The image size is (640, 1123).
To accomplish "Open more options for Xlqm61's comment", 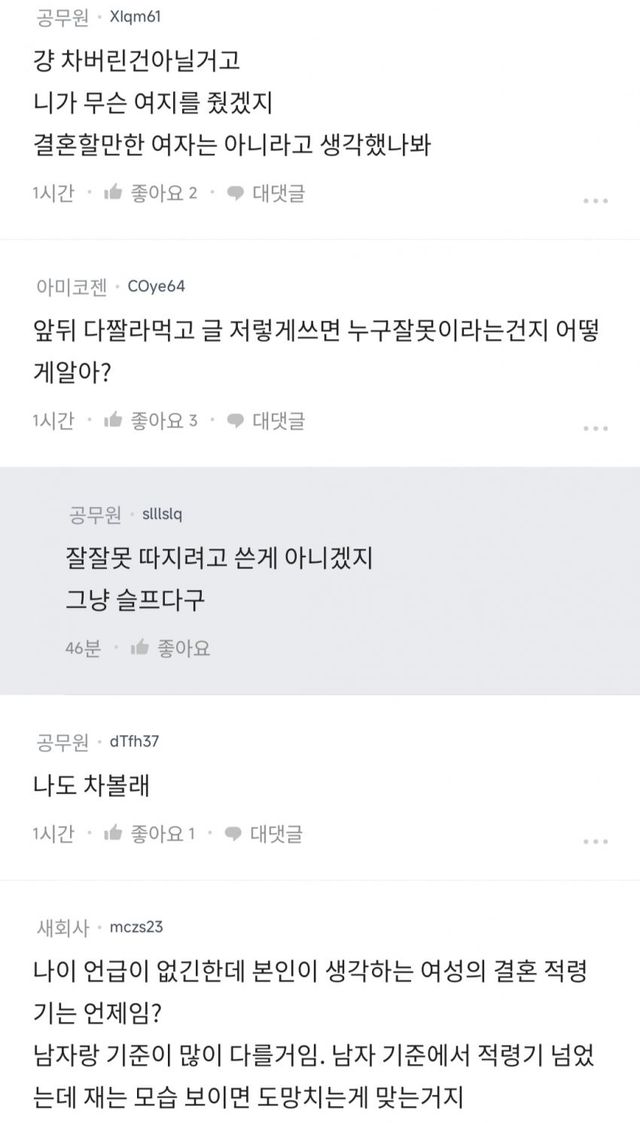I will coord(595,201).
